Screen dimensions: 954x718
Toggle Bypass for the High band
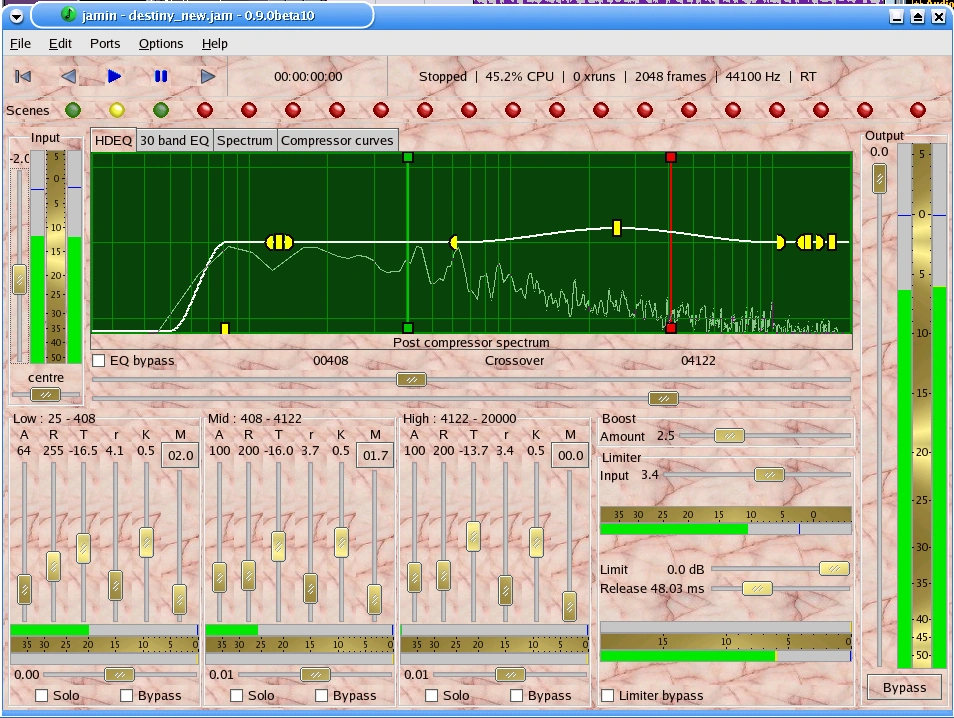(x=516, y=695)
